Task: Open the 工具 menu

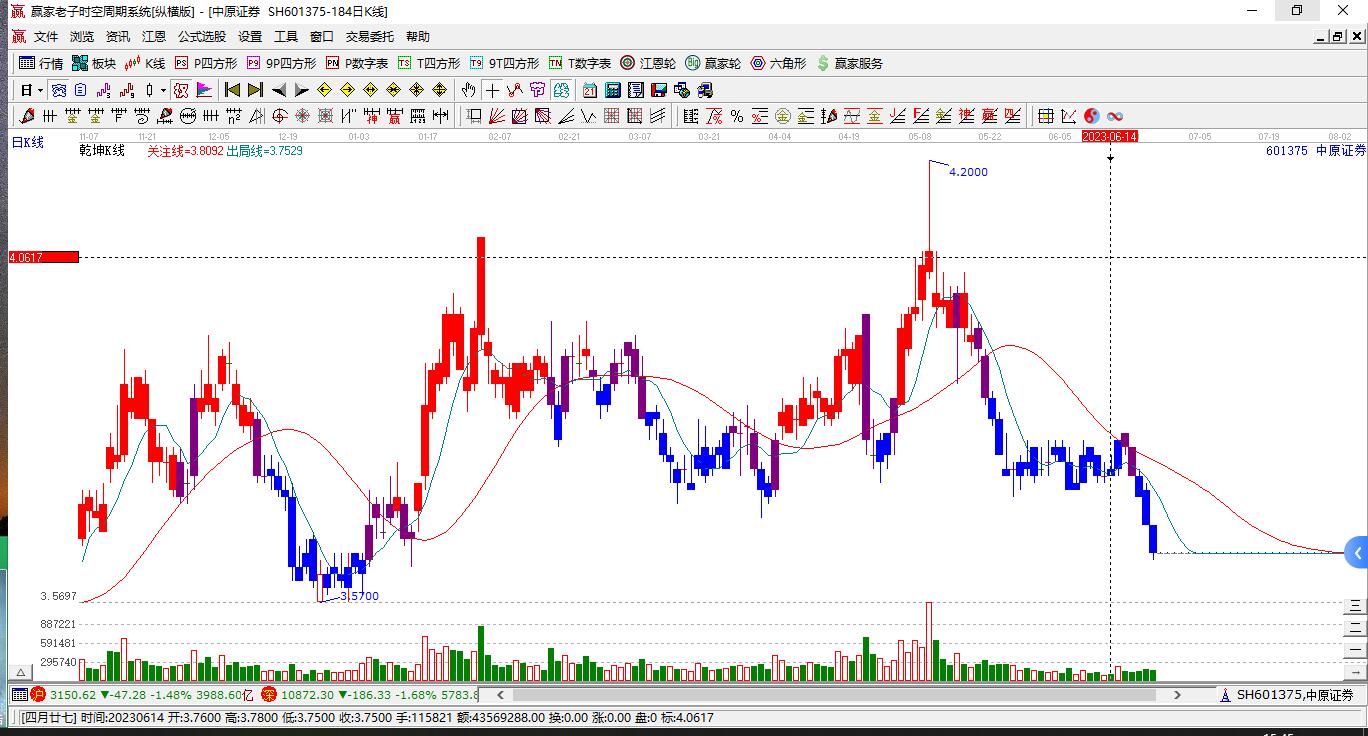Action: coord(286,37)
